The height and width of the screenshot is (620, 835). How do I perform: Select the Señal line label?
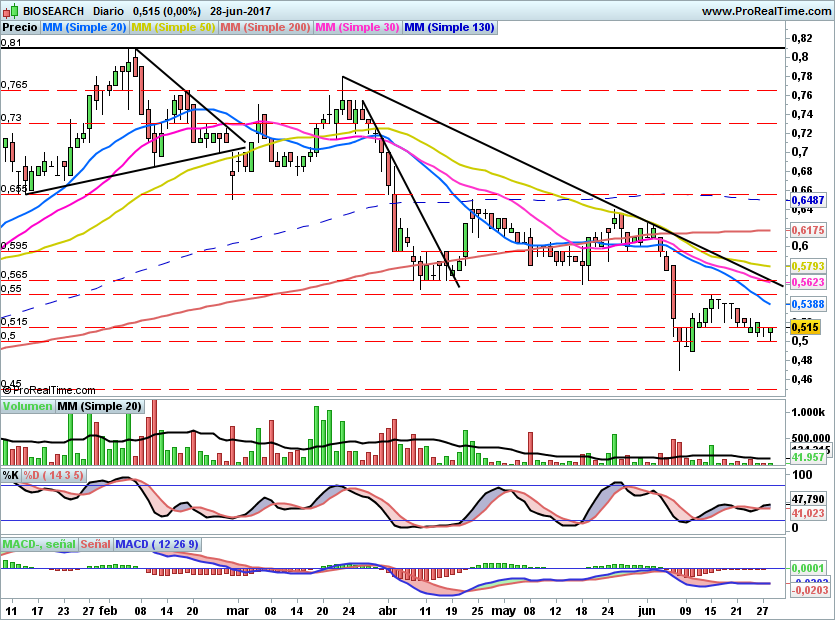[95, 544]
